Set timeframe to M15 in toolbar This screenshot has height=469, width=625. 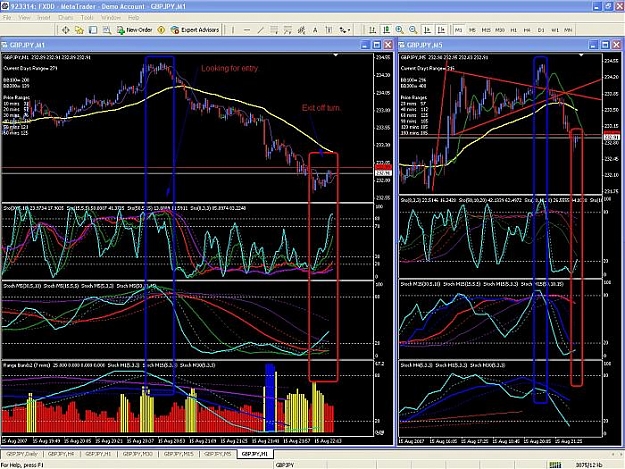pos(486,30)
